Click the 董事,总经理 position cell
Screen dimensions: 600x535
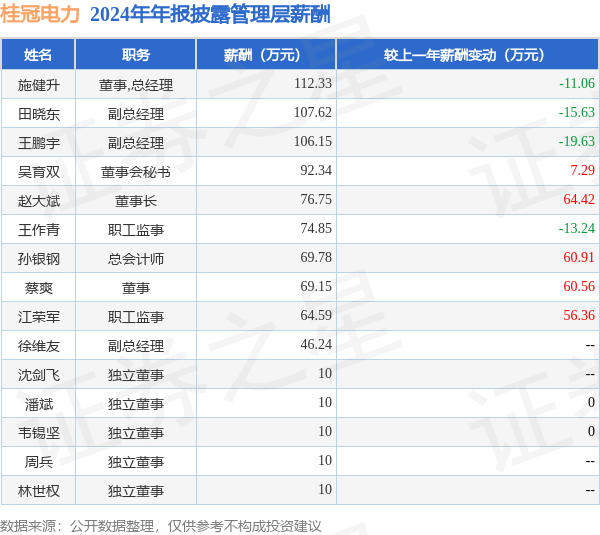pos(136,85)
